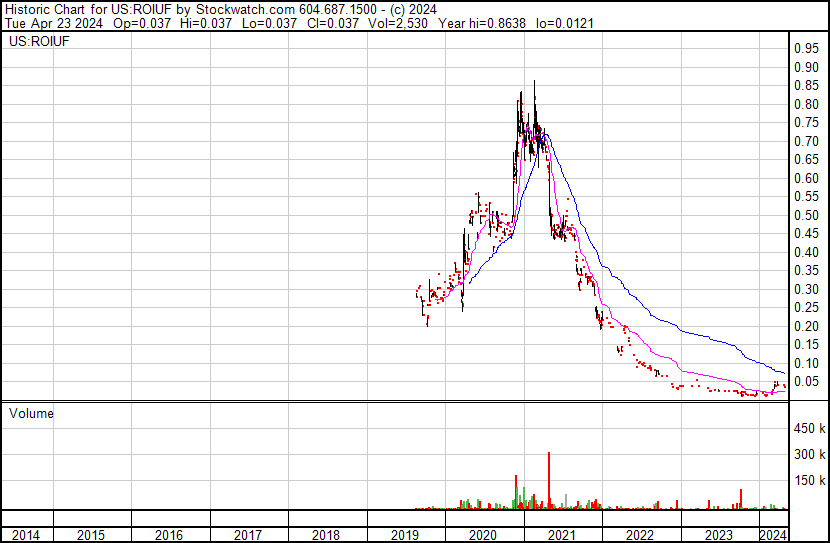Viewport: 830px width, 543px height.
Task: Click the Cl=0.037 close value
Action: pos(332,23)
